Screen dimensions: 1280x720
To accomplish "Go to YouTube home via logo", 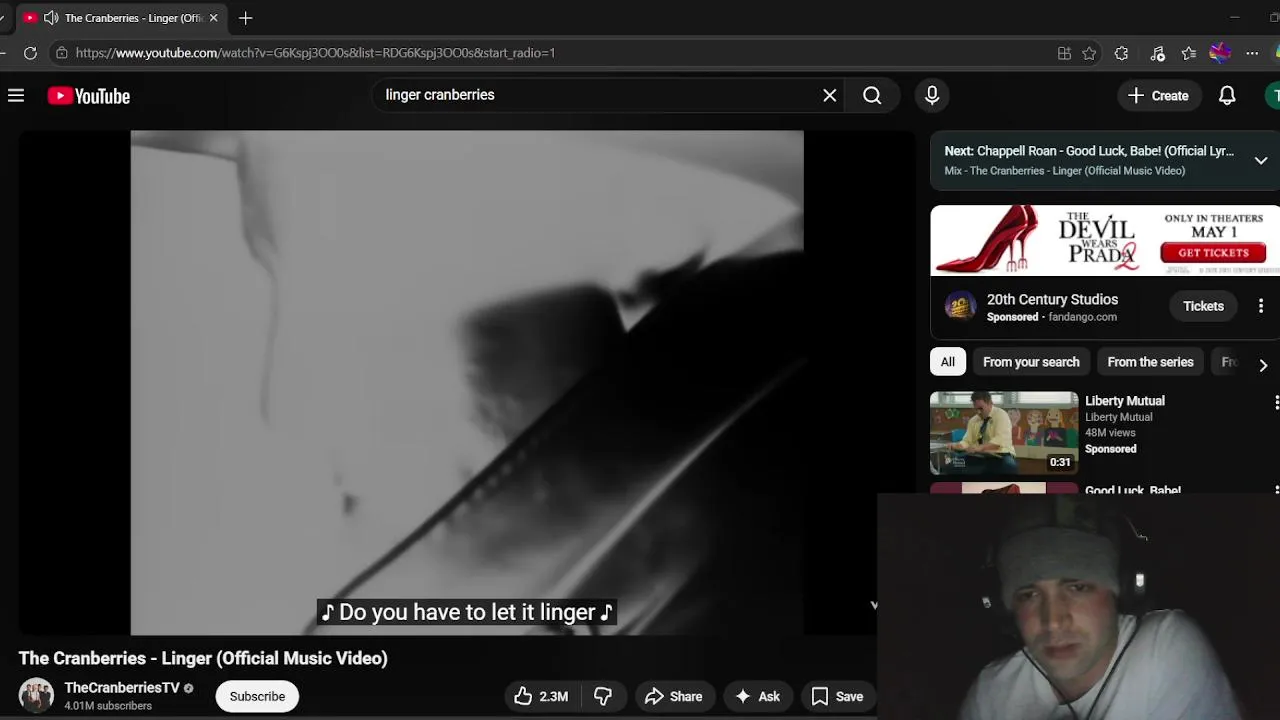I will tap(89, 96).
